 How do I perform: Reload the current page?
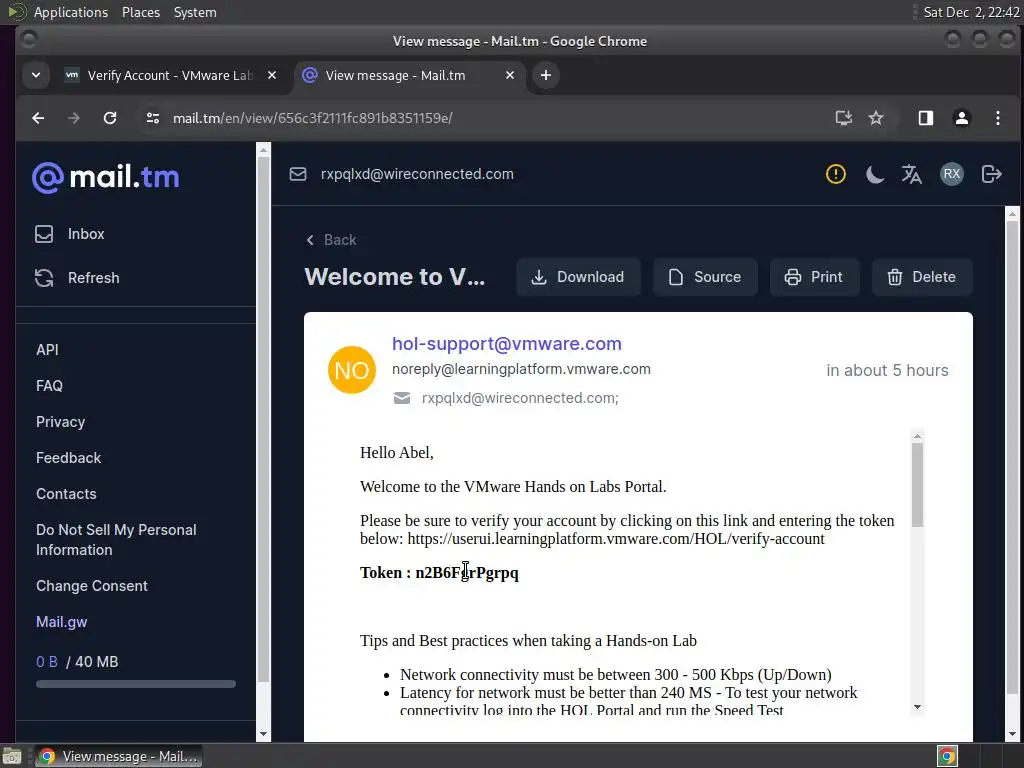[110, 118]
